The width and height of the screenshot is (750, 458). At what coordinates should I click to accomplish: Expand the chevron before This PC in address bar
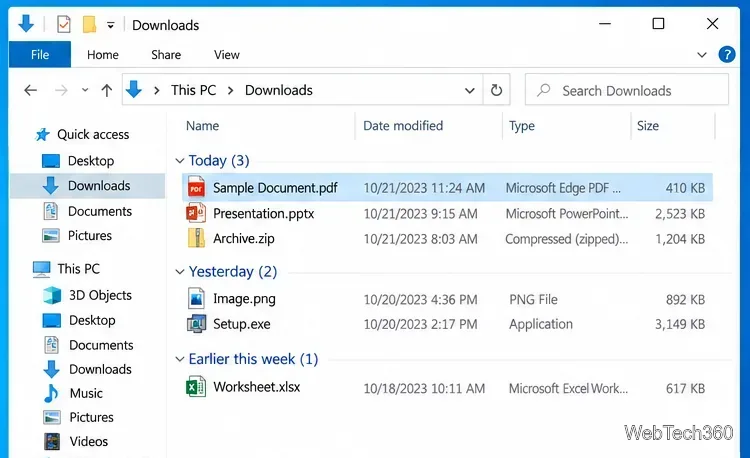pos(156,90)
